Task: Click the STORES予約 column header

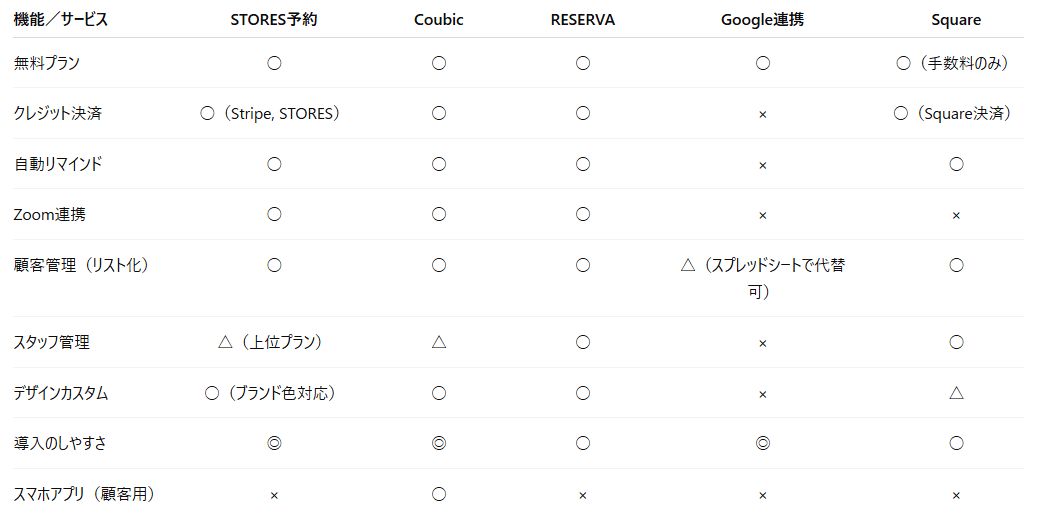Action: coord(274,19)
